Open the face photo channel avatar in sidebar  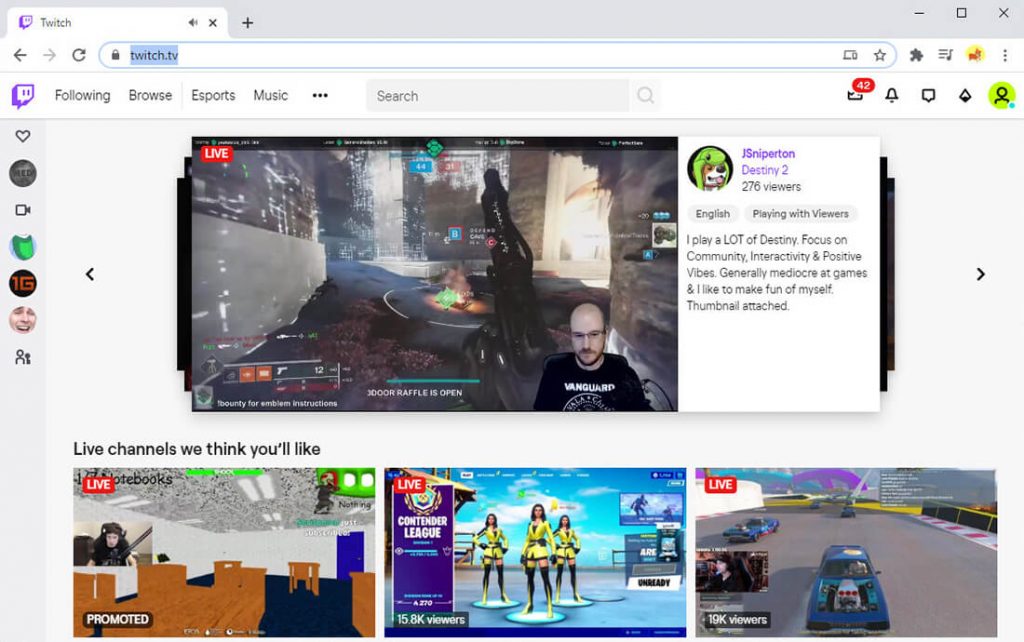pos(23,320)
